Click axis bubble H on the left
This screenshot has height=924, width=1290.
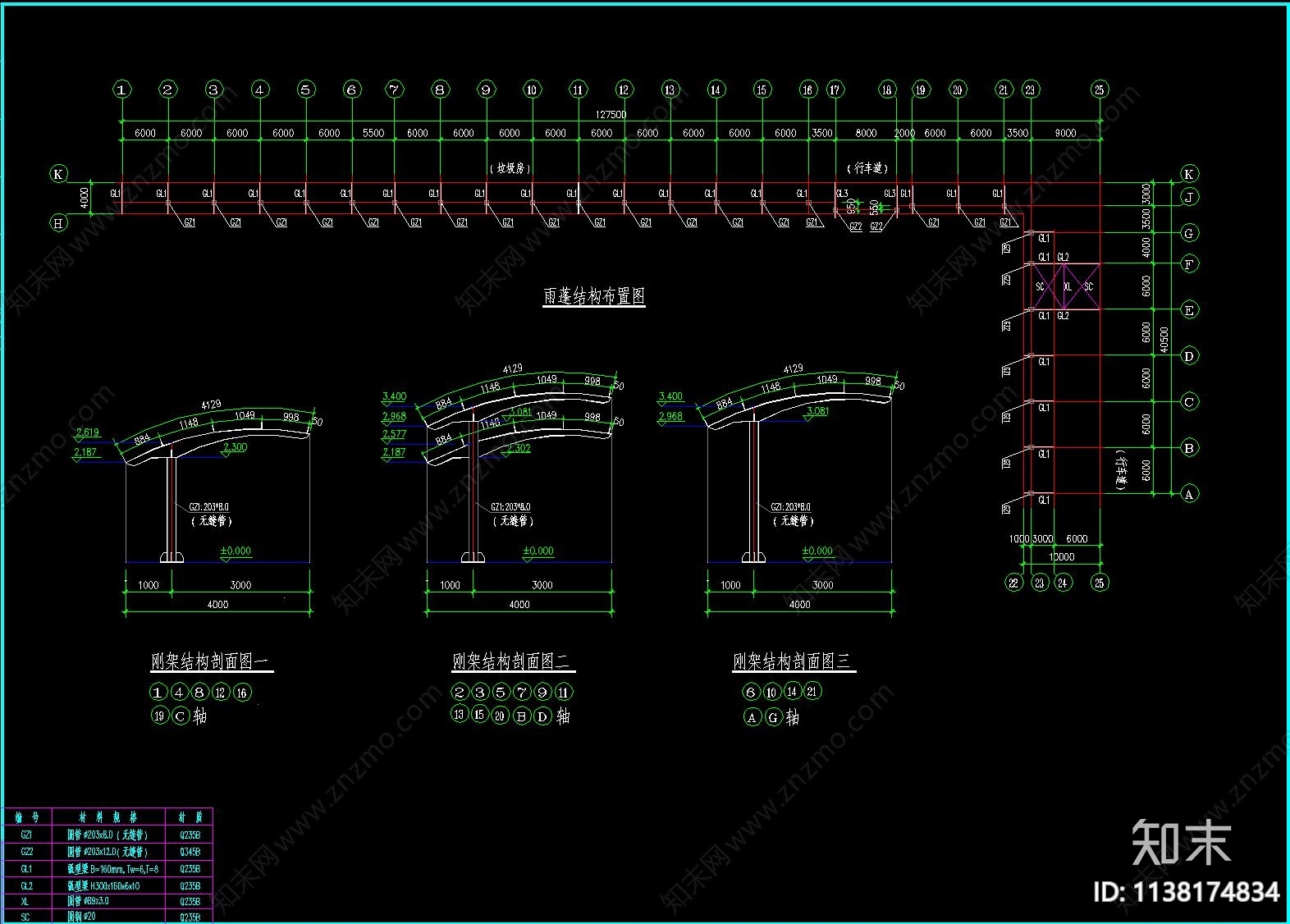click(58, 223)
